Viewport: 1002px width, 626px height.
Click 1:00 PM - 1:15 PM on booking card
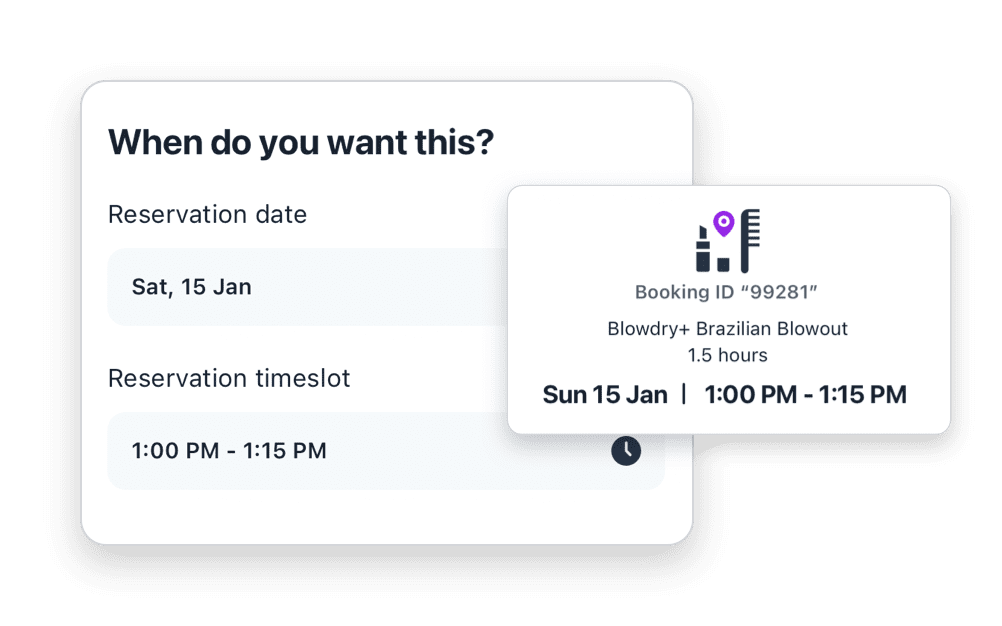coord(805,395)
